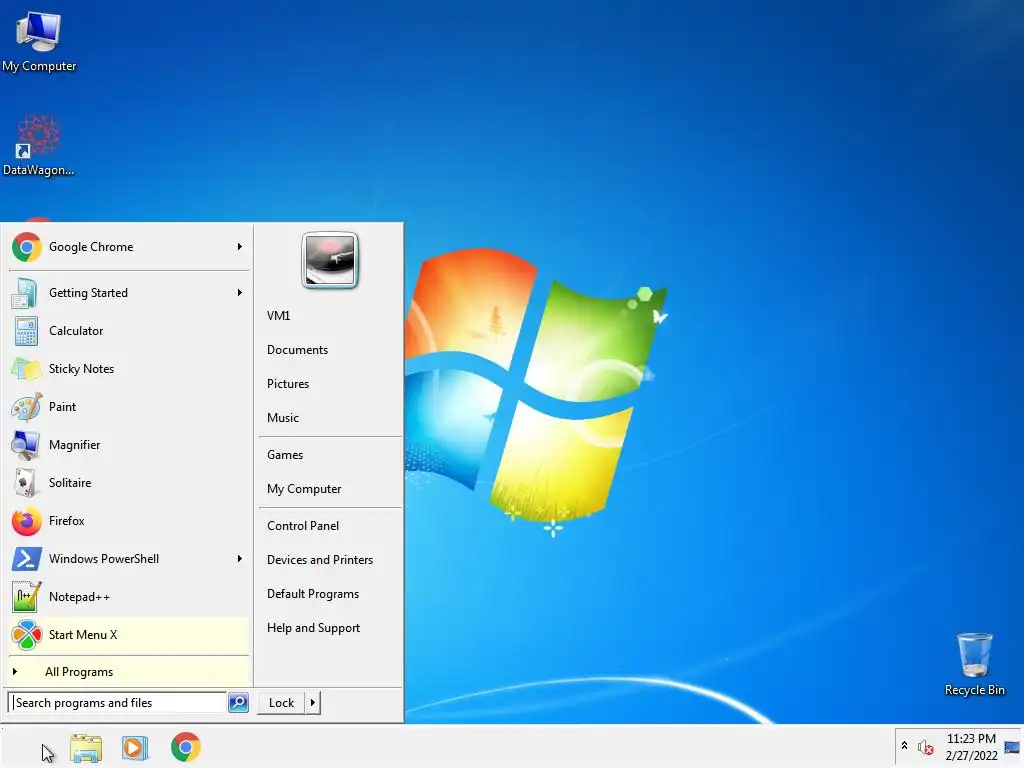Open the File Explorer taskbar icon
The height and width of the screenshot is (768, 1024).
(86, 748)
